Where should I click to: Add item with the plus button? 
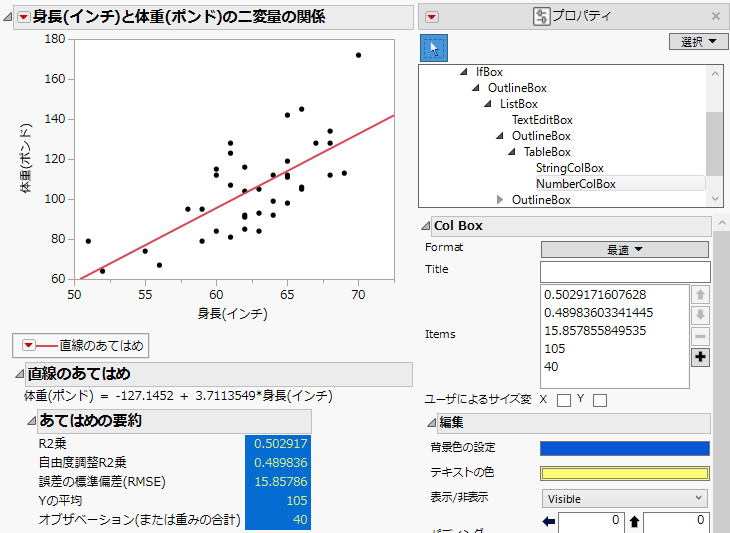pos(700,357)
